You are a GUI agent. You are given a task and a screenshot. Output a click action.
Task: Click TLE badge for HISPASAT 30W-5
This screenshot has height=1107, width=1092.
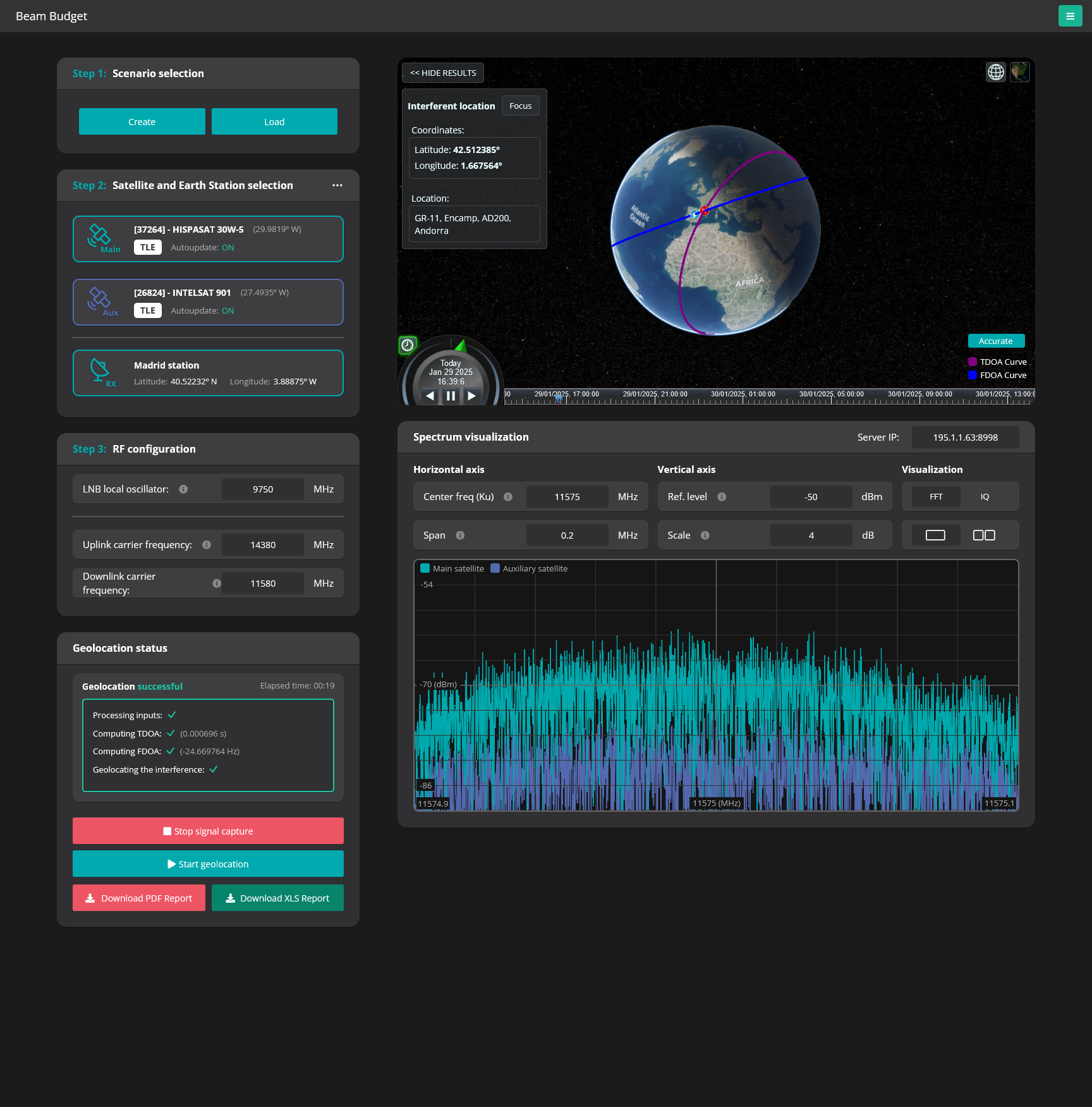[147, 247]
